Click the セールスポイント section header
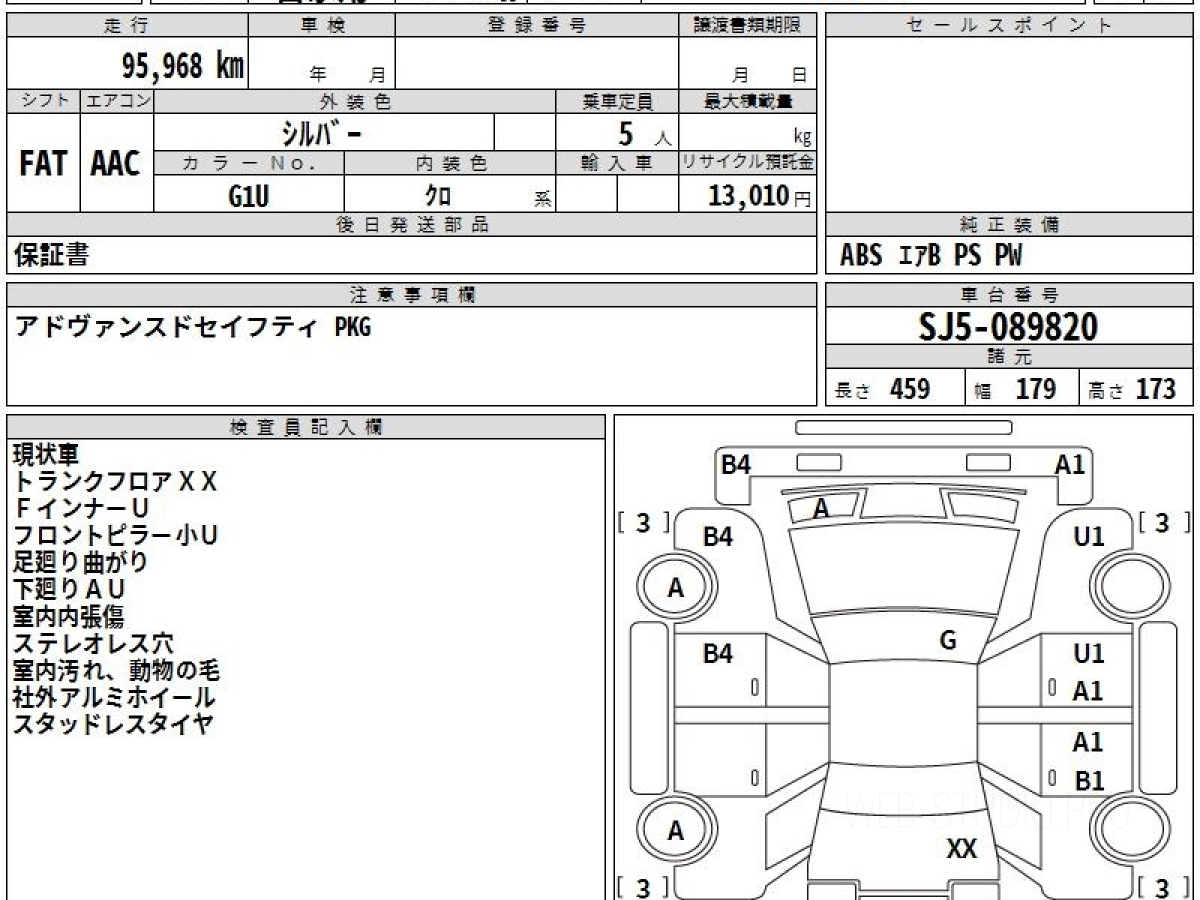Viewport: 1200px width, 900px height. 1009,26
